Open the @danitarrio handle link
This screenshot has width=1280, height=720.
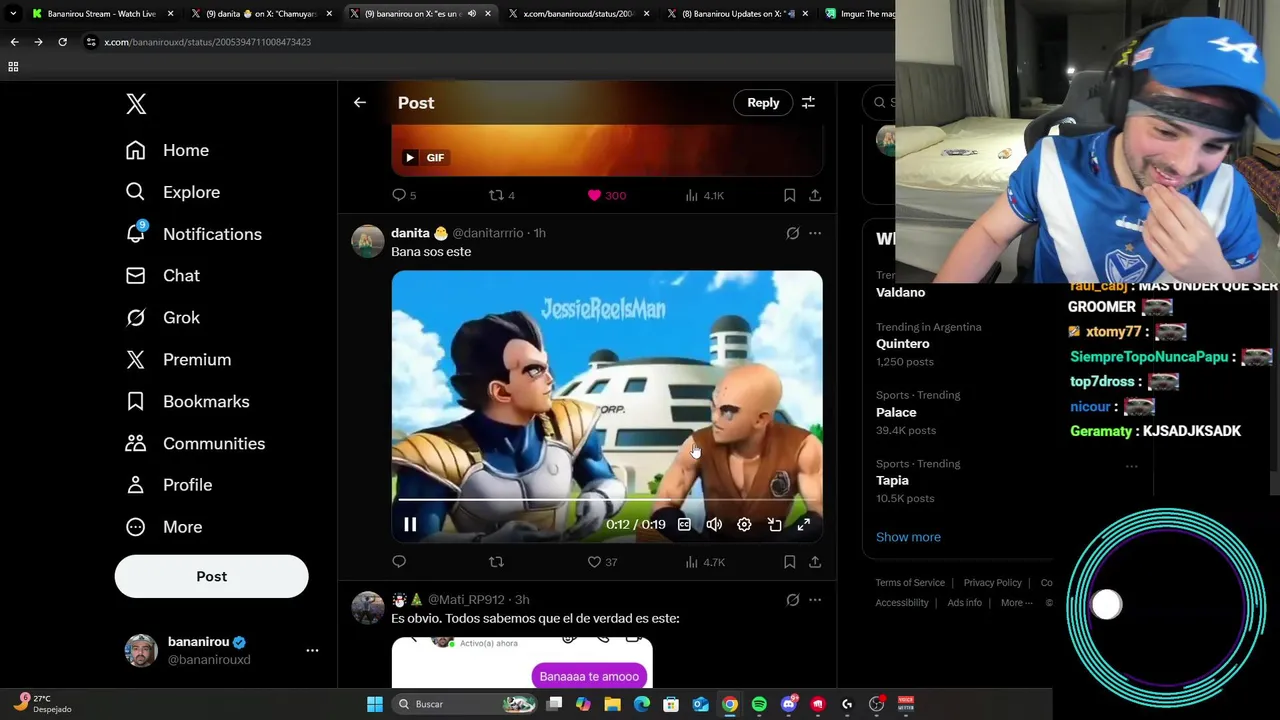(x=488, y=233)
